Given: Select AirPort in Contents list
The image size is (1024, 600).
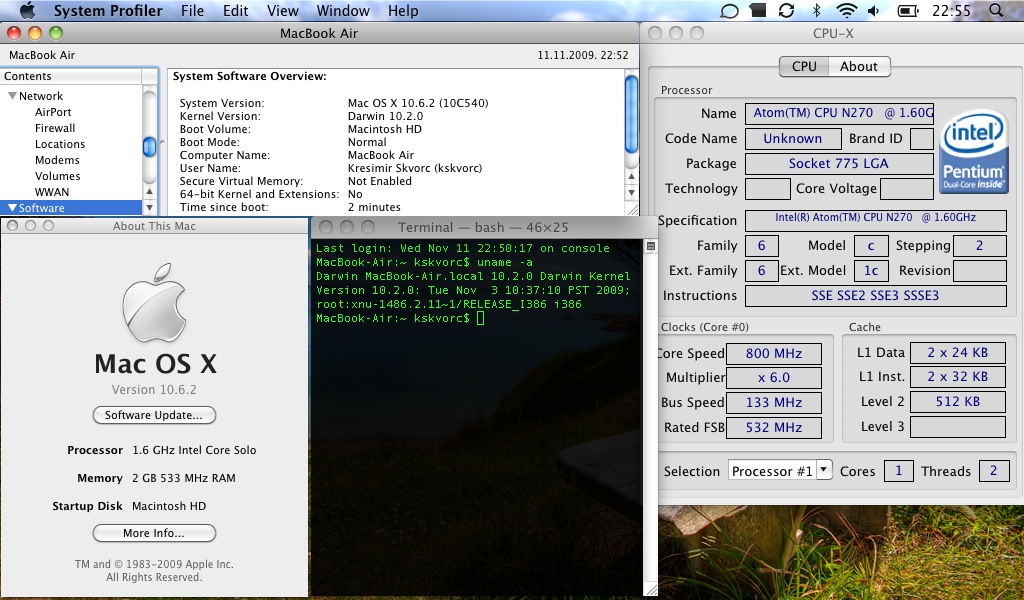Looking at the screenshot, I should coord(53,112).
